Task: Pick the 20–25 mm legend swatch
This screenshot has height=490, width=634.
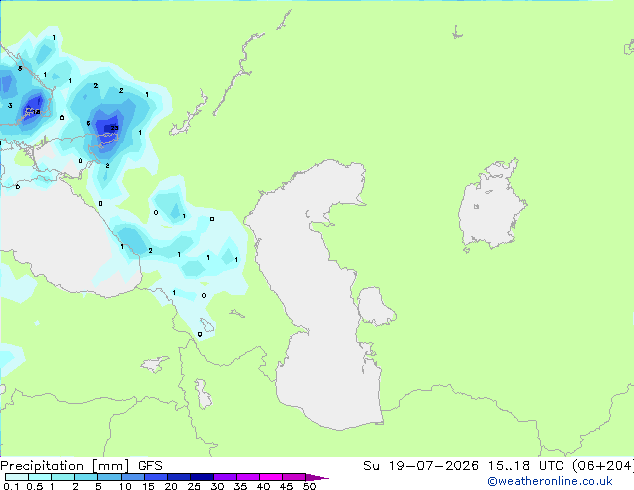Action: point(179,477)
